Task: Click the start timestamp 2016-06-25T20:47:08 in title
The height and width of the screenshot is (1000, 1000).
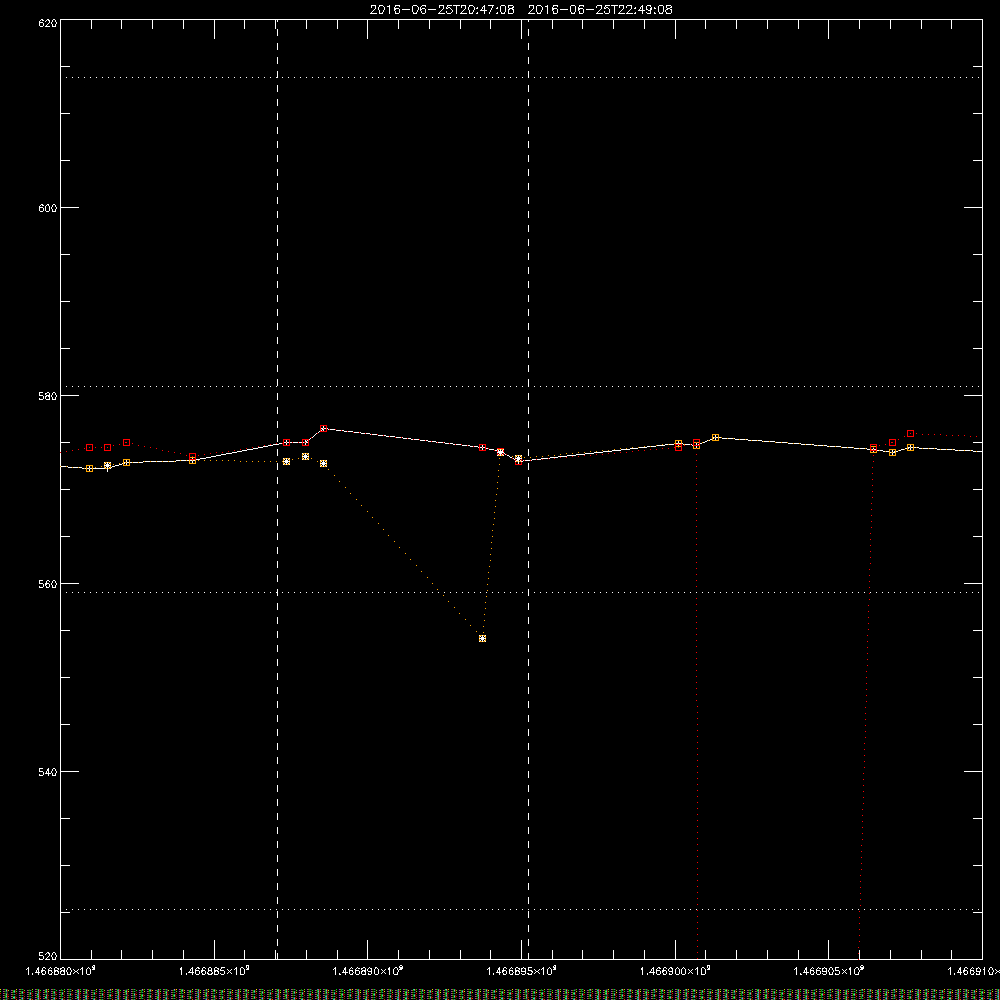Action: click(442, 10)
